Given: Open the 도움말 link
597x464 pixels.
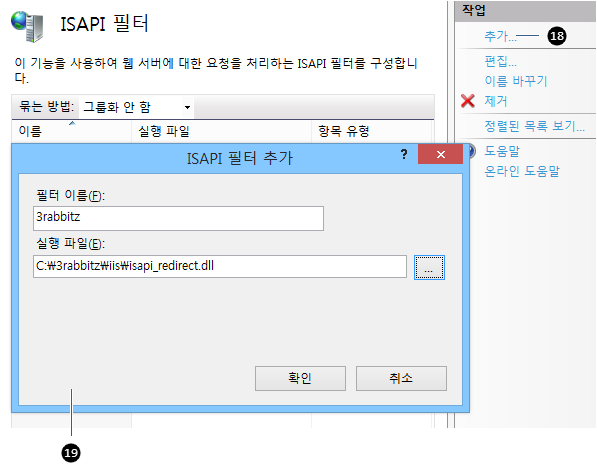Looking at the screenshot, I should (x=501, y=151).
